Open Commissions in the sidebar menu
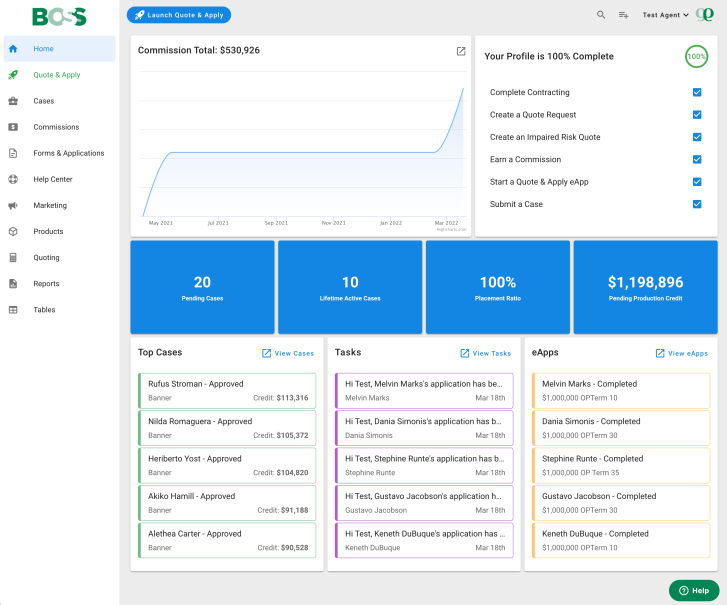Viewport: 727px width, 605px height. [x=59, y=127]
